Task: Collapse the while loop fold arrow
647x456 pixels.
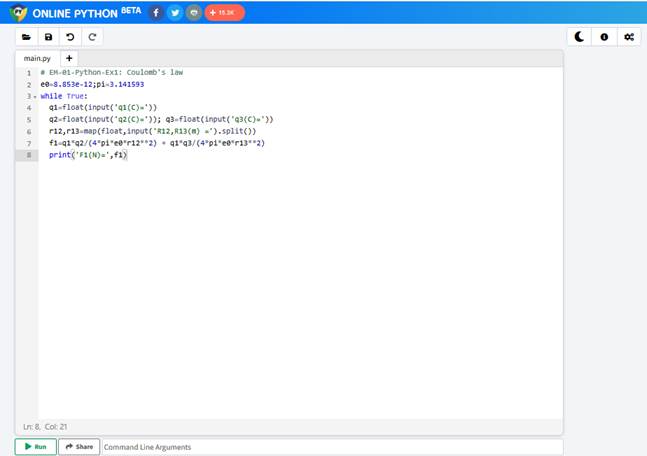Action: pyautogui.click(x=36, y=96)
